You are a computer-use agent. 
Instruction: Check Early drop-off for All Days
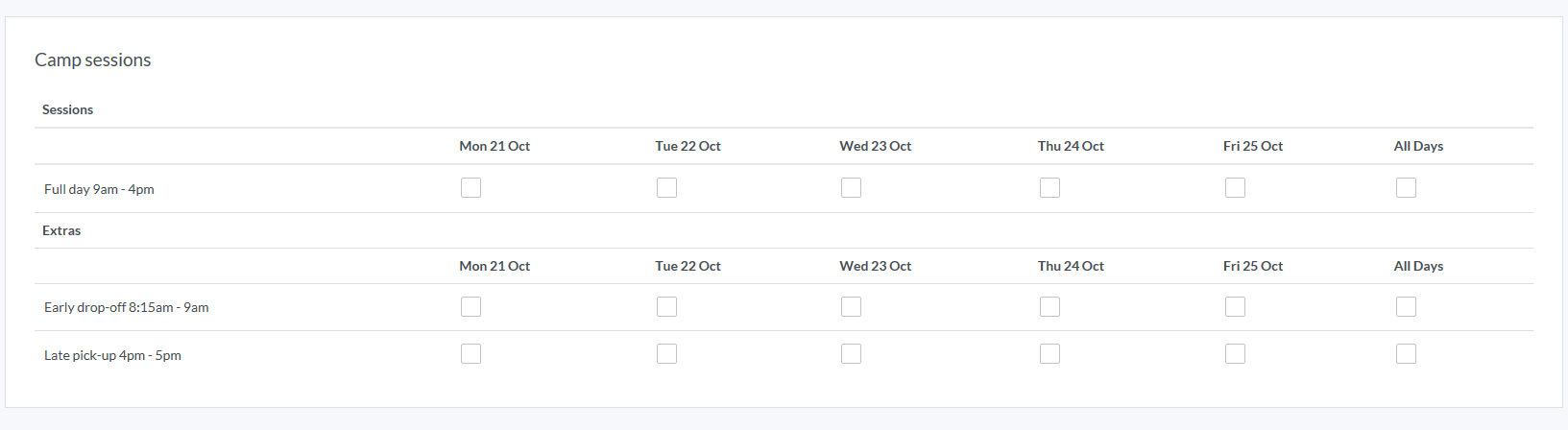click(x=1406, y=307)
